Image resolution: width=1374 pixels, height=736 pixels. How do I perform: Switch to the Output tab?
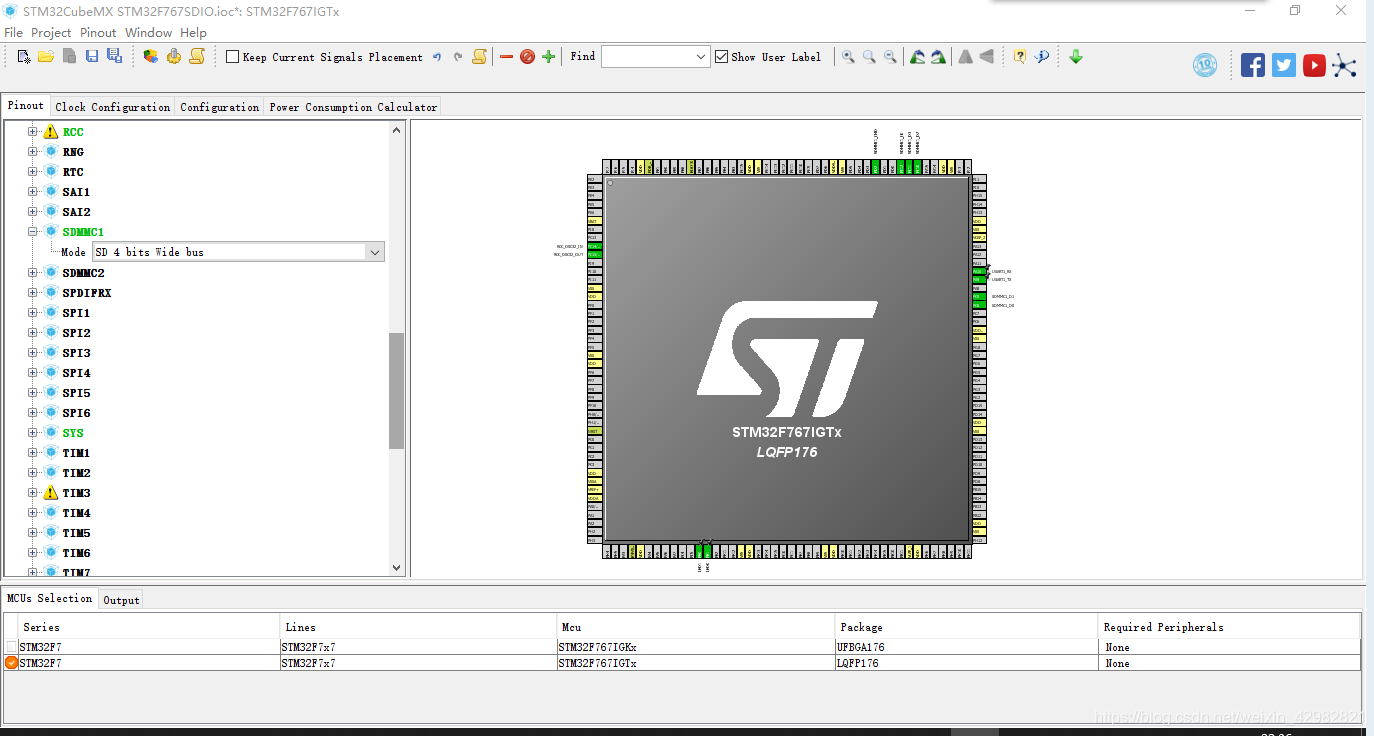[121, 600]
